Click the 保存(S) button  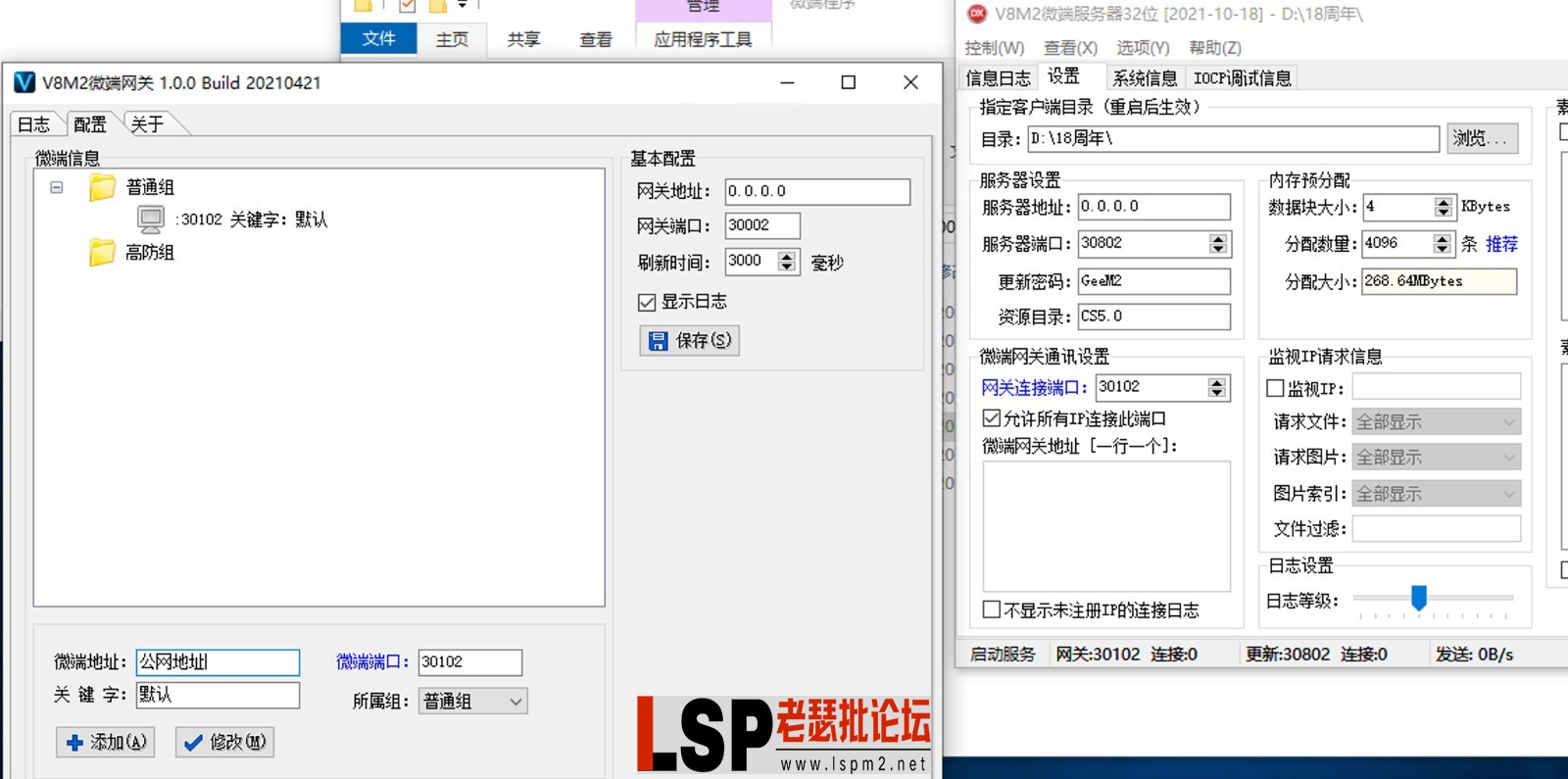point(690,340)
